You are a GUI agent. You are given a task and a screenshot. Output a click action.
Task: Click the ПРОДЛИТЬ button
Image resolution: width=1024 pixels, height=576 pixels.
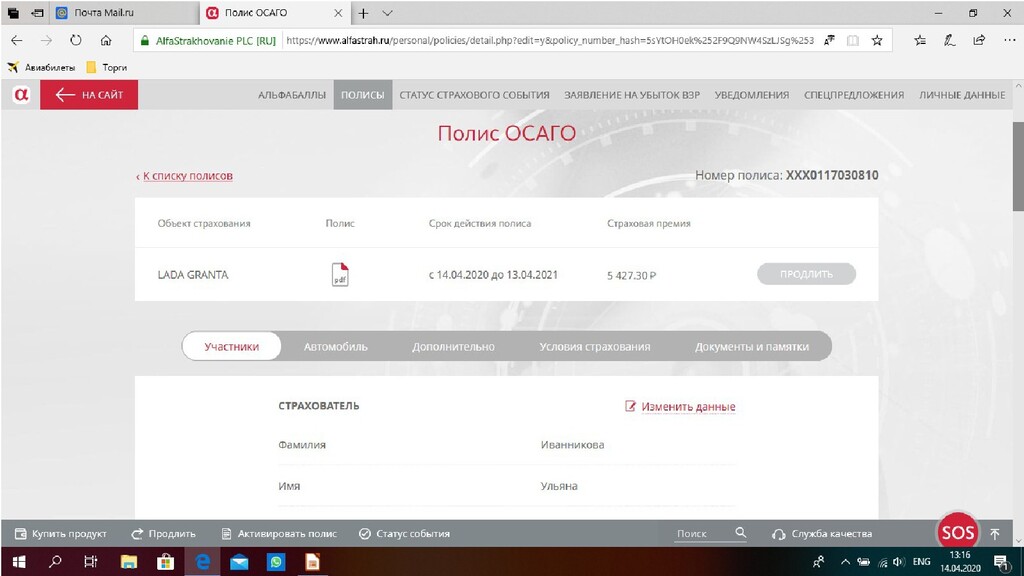point(806,274)
